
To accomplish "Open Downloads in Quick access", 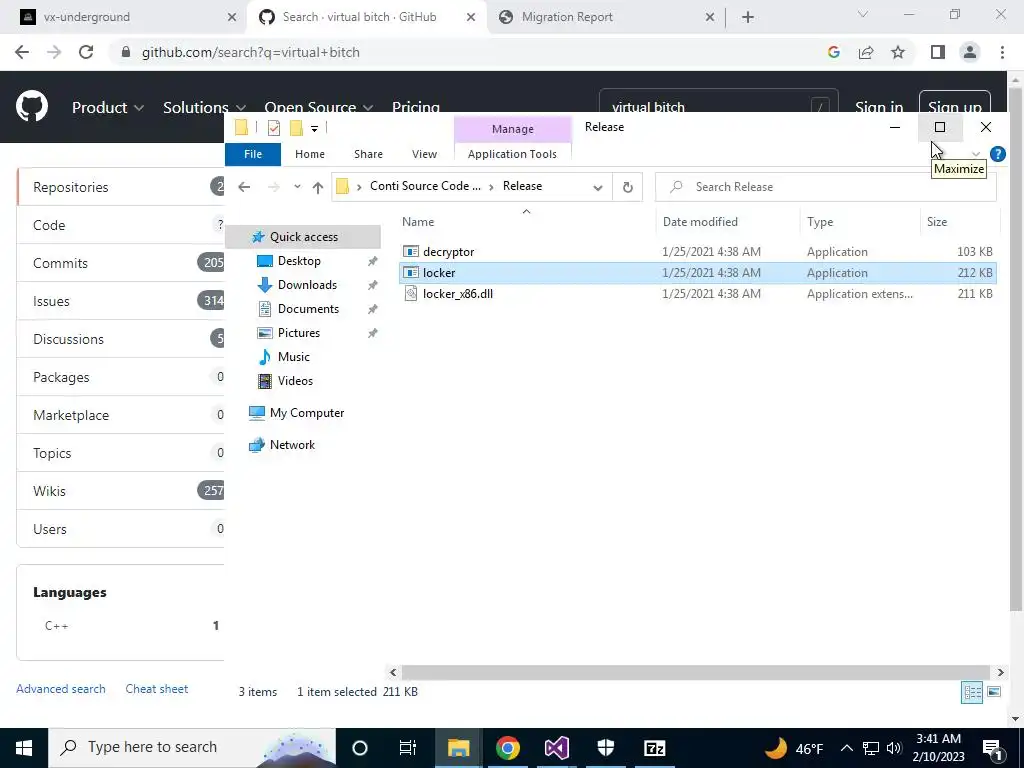I will pos(307,285).
